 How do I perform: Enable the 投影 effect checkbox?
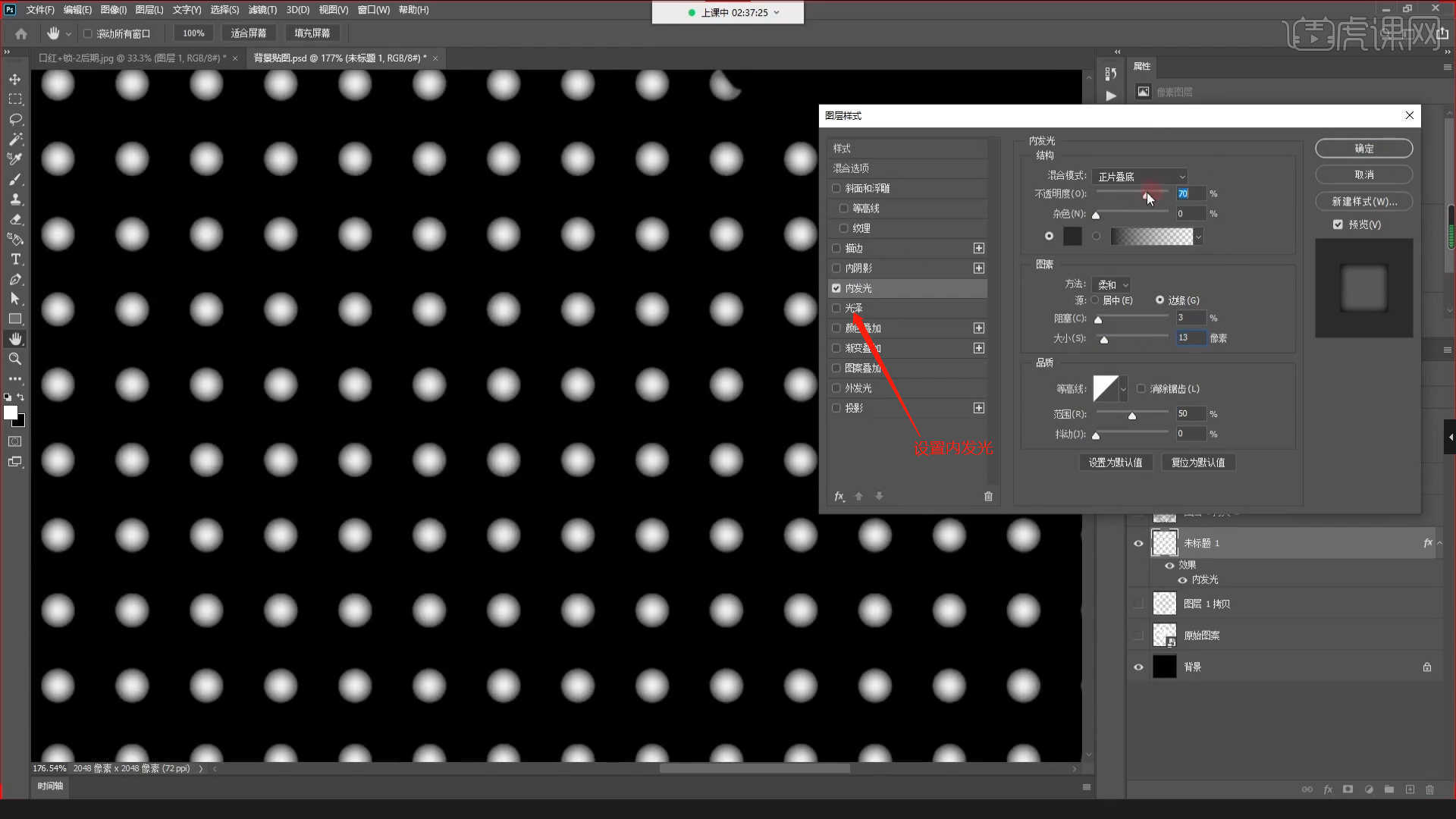(x=836, y=408)
